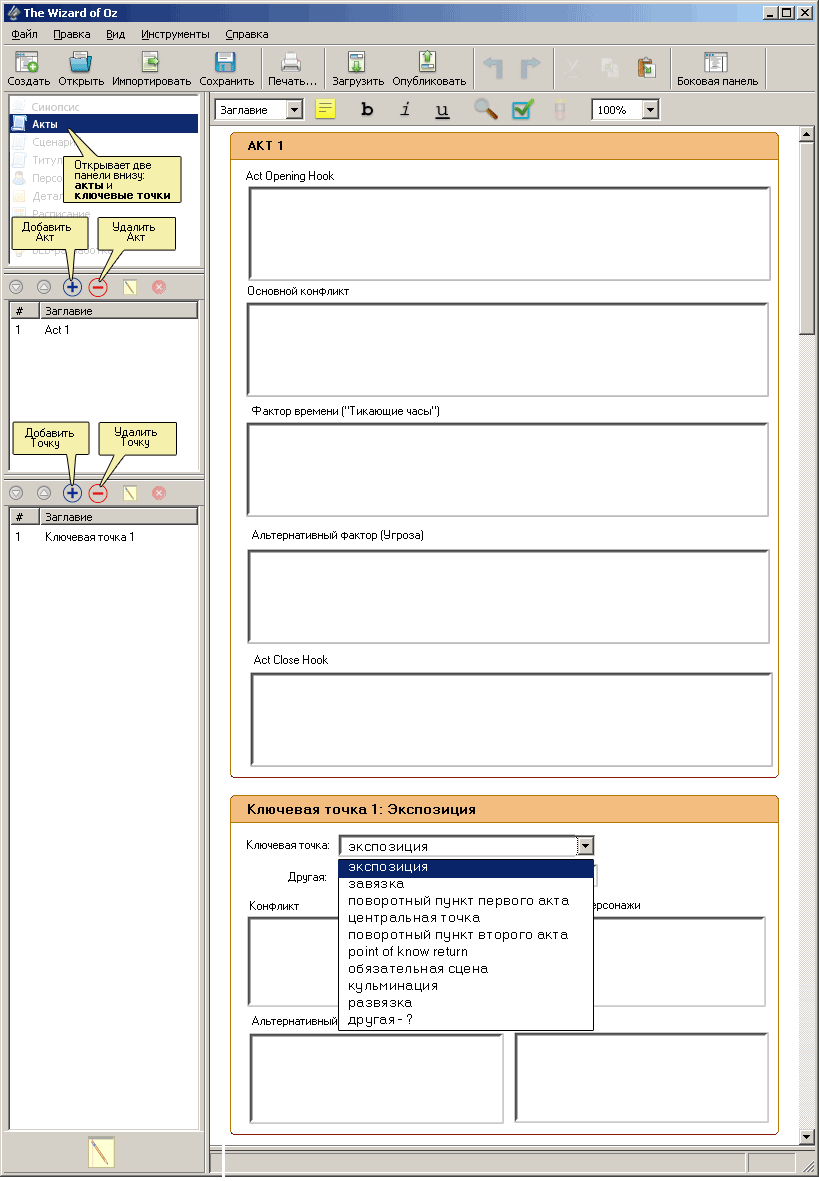Viewport: 819px width, 1181px height.
Task: Click the vertical scrollbar down arrow
Action: tap(807, 1137)
